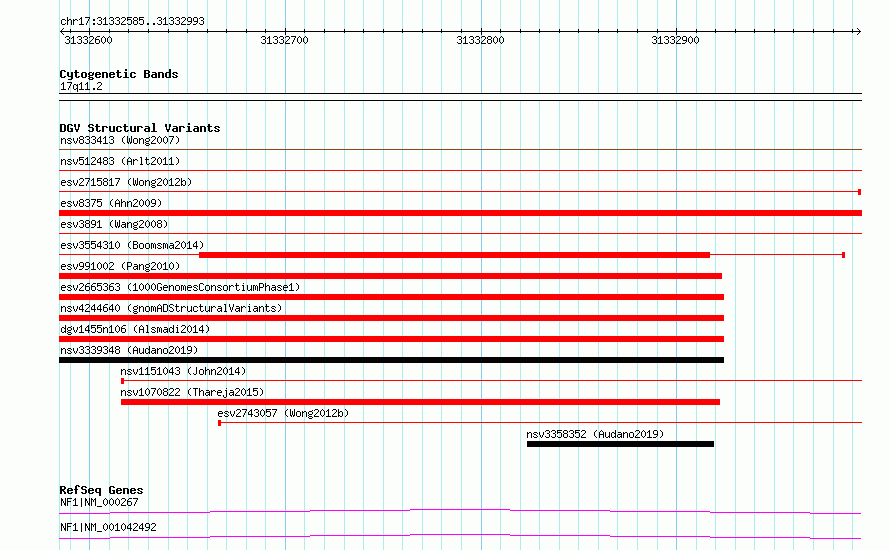
Task: Click the red esv991002 Pang2010 bar
Action: pos(391,276)
